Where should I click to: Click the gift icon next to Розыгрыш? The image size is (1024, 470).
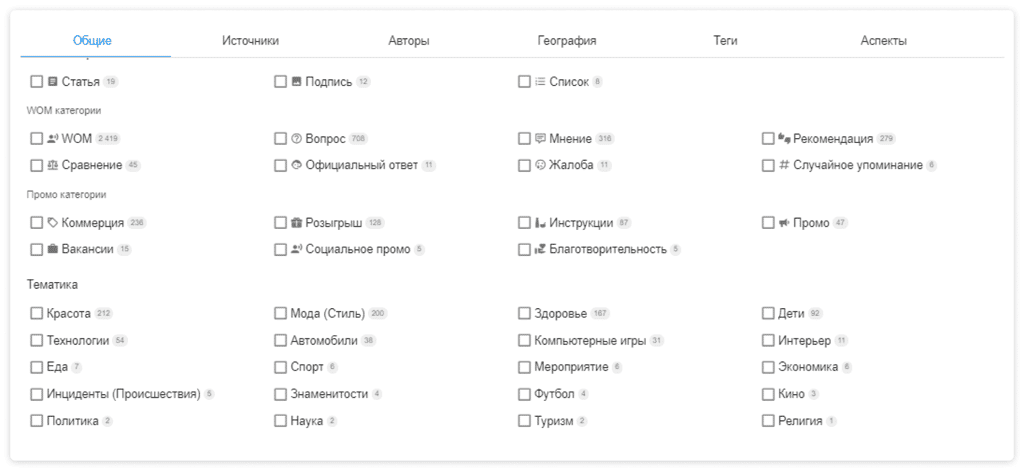pos(296,223)
